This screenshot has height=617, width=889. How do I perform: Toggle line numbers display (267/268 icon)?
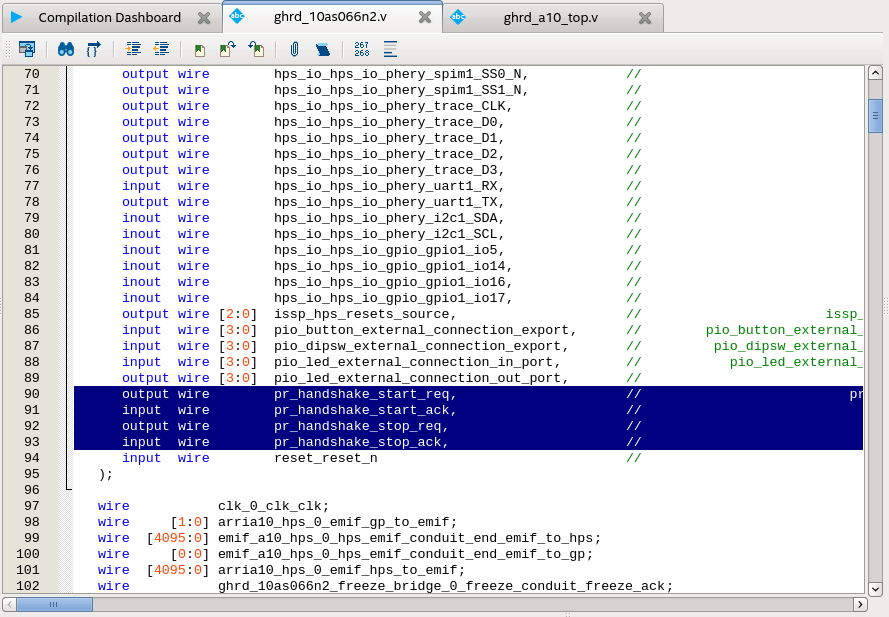(362, 48)
